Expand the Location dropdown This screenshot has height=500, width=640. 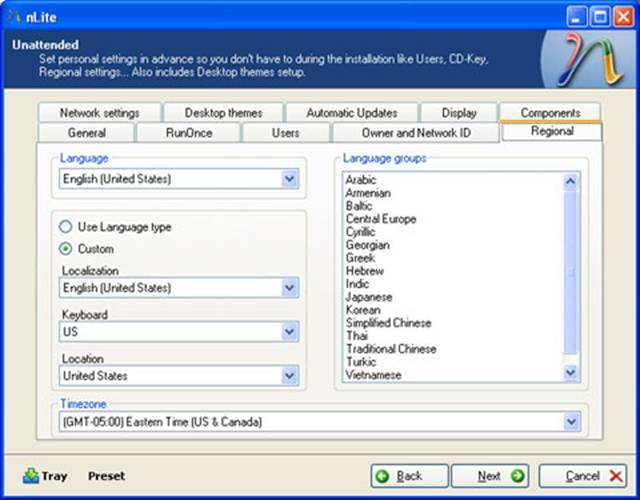coord(290,376)
